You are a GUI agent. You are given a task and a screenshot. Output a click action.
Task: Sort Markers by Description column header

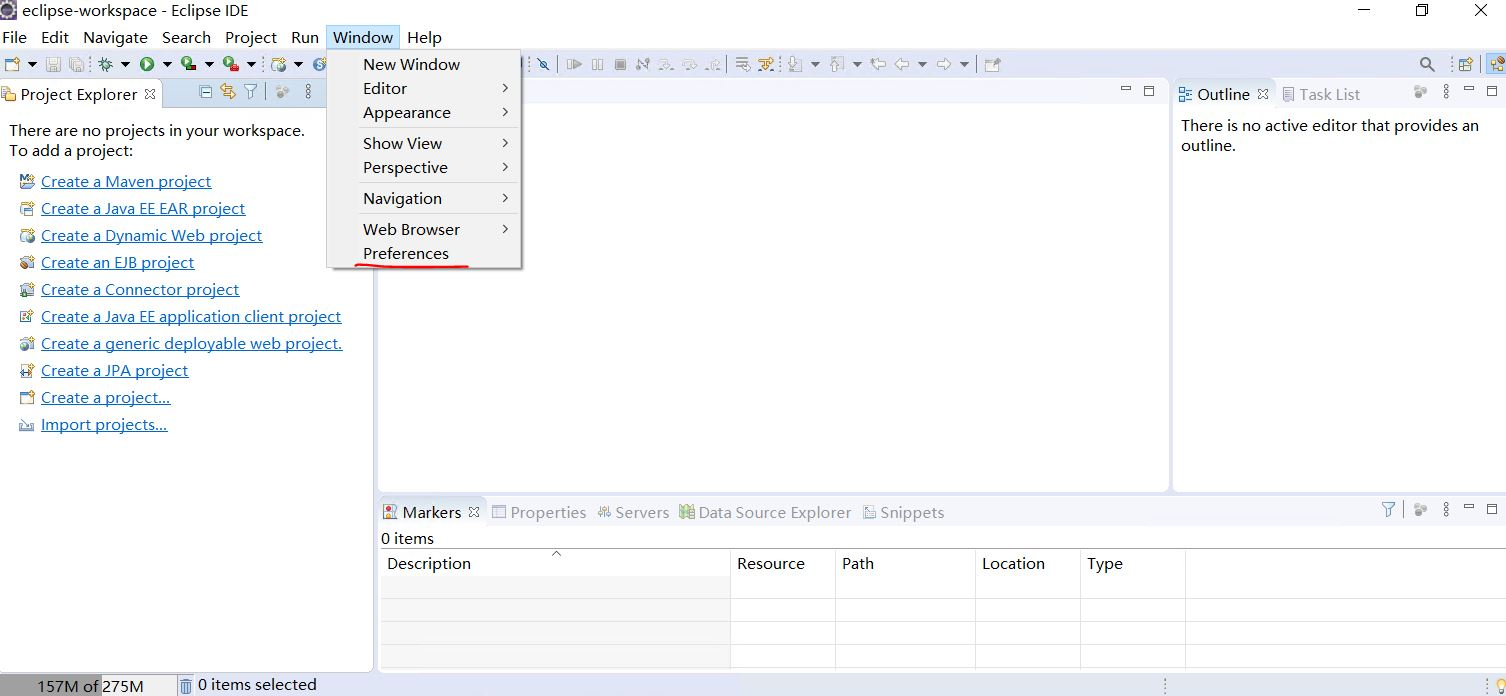click(556, 563)
